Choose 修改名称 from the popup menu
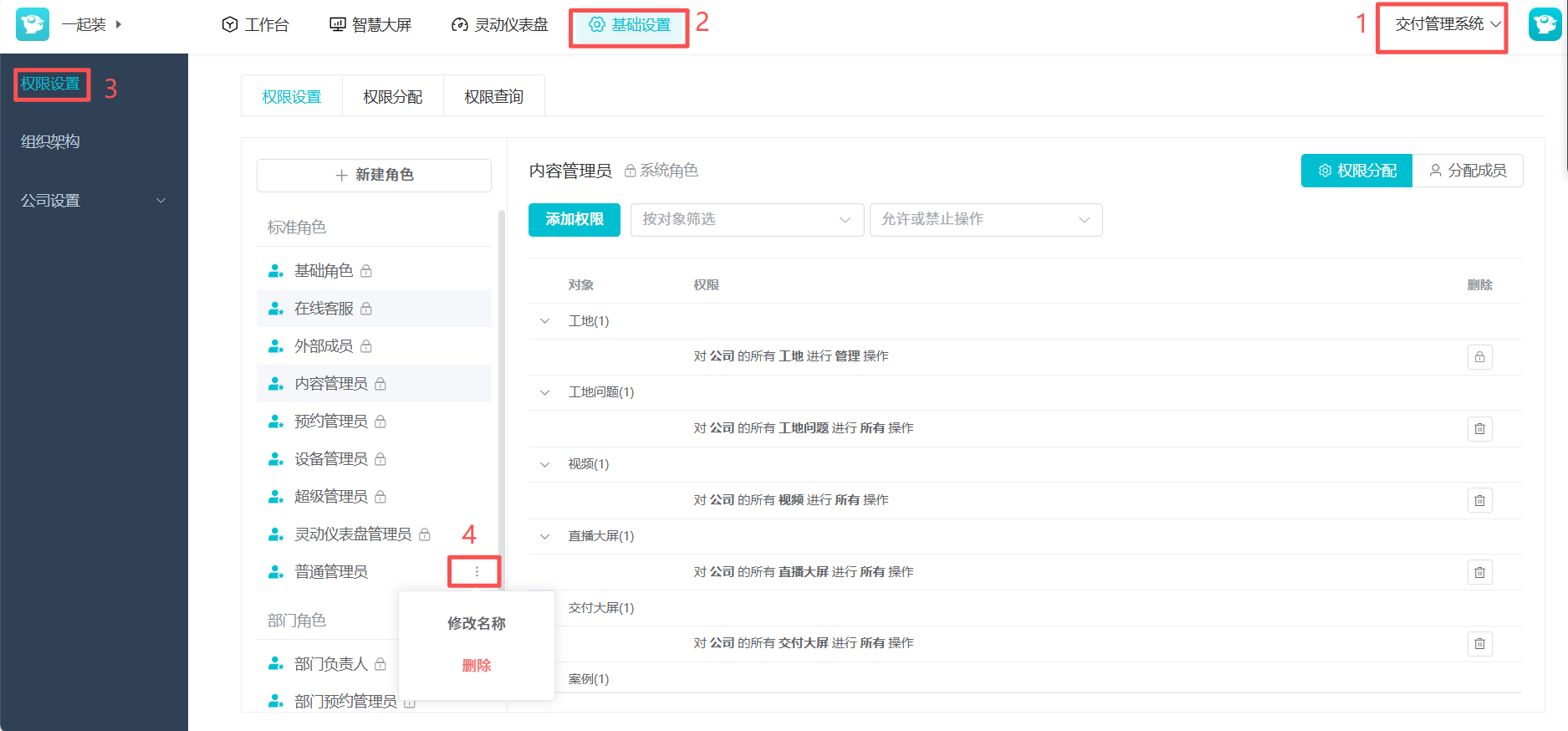The image size is (1568, 731). [477, 623]
